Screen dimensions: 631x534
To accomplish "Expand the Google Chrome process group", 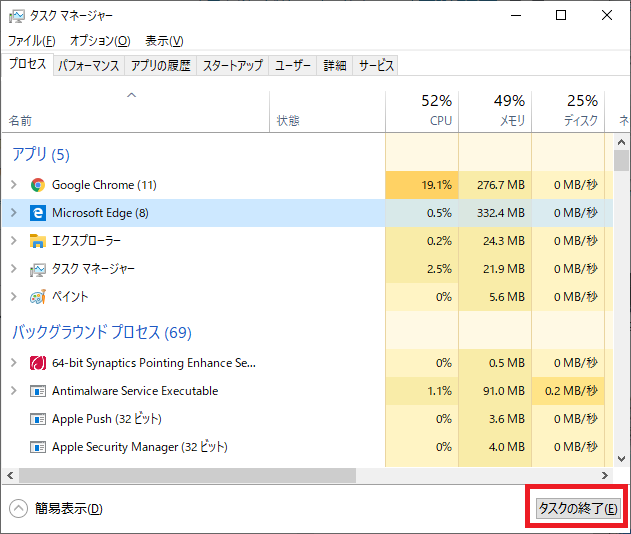I will click(x=14, y=185).
